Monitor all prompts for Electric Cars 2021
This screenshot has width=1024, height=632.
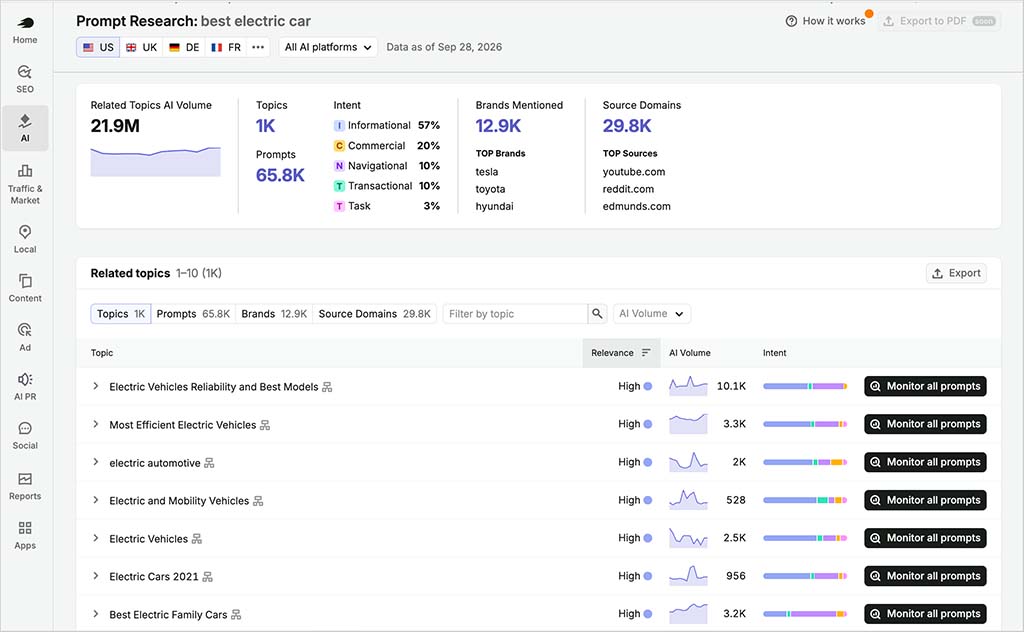click(x=925, y=576)
